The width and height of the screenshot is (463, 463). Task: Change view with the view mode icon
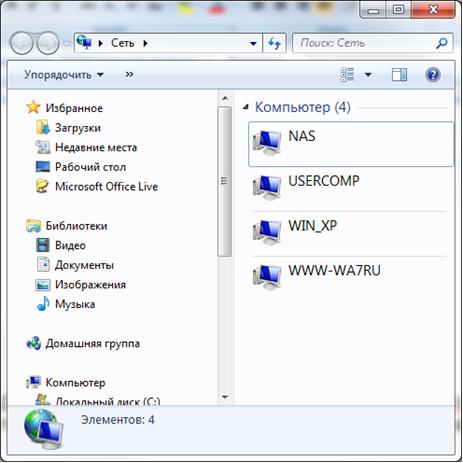[347, 75]
